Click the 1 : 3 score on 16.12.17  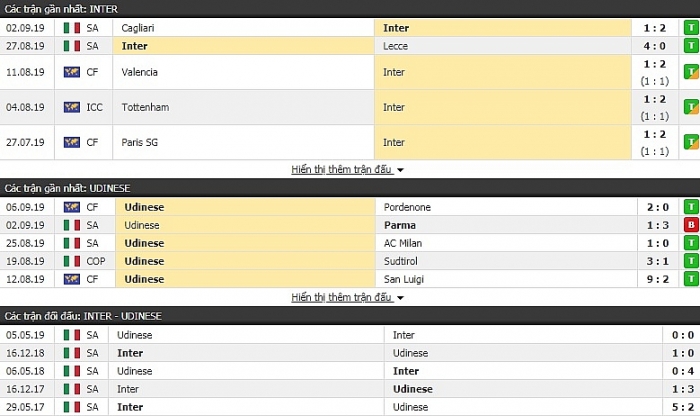[683, 389]
